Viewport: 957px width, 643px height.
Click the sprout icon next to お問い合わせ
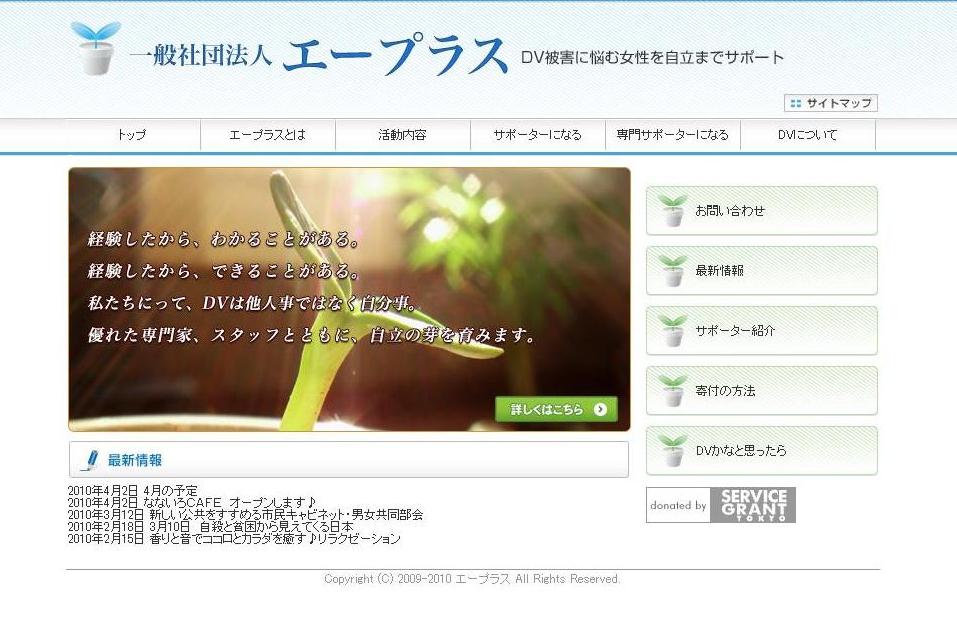tap(673, 211)
